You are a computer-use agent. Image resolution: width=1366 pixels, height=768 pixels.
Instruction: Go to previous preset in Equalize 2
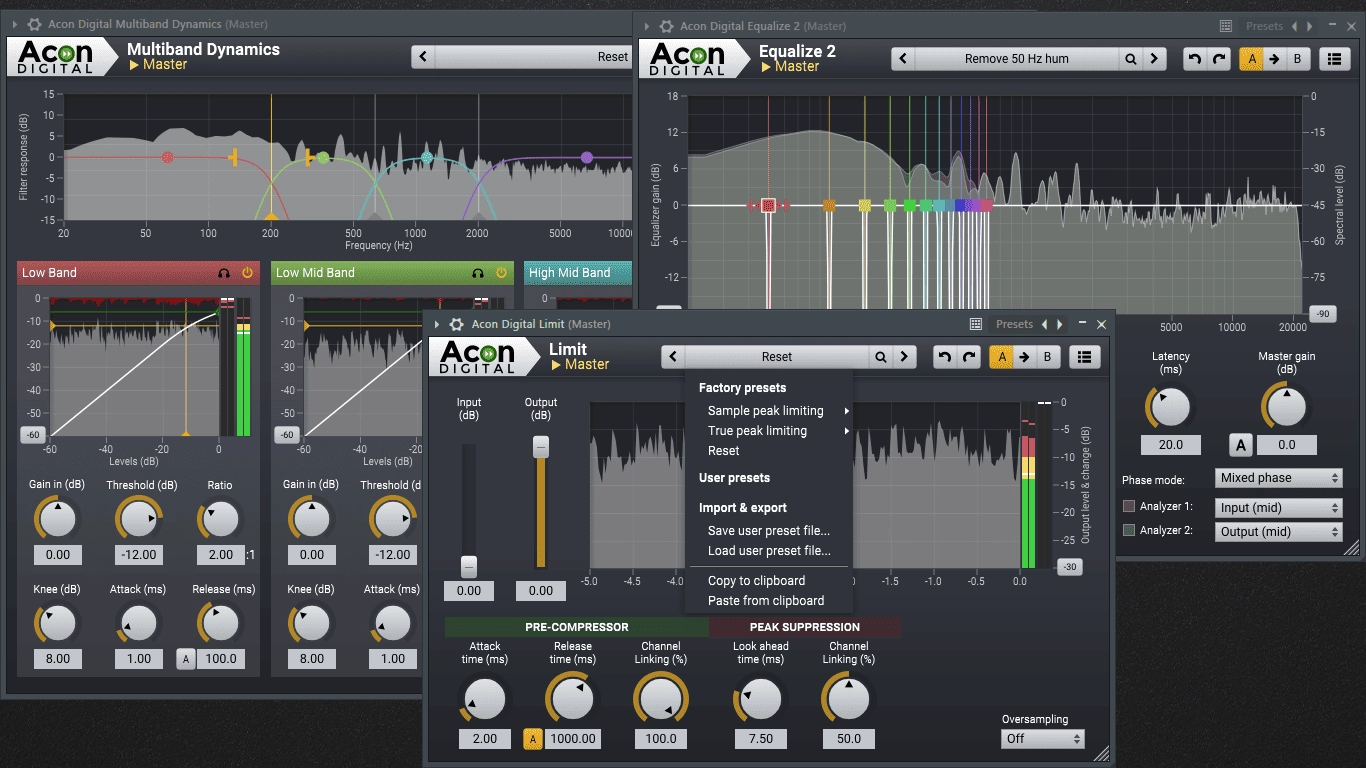[x=903, y=59]
